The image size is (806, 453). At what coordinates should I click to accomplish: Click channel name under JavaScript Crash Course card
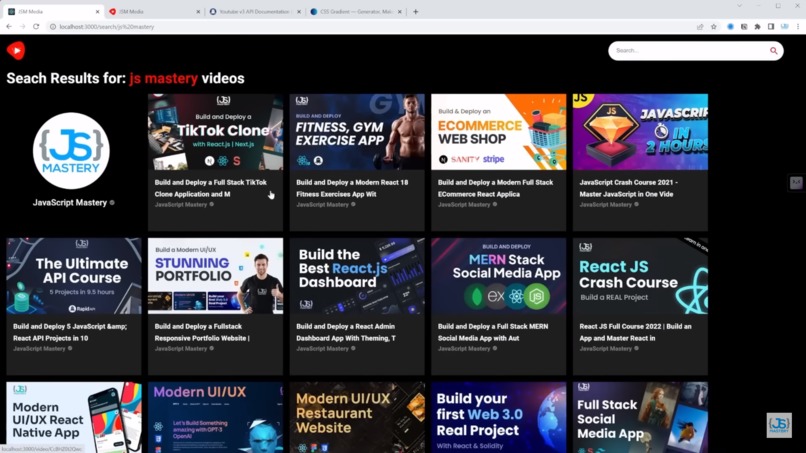click(x=606, y=205)
